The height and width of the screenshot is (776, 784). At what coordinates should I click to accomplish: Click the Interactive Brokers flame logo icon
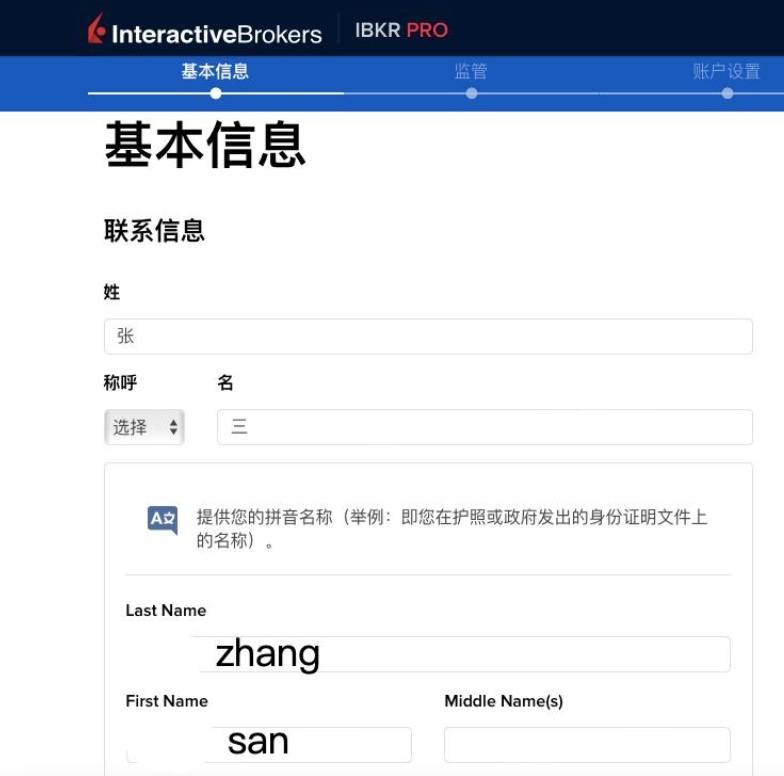[96, 28]
